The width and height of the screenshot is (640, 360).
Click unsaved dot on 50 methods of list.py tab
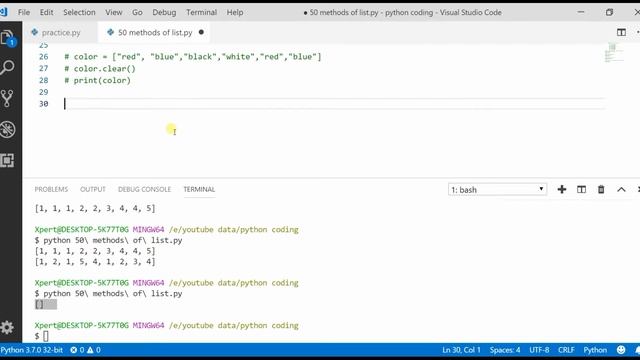point(201,32)
